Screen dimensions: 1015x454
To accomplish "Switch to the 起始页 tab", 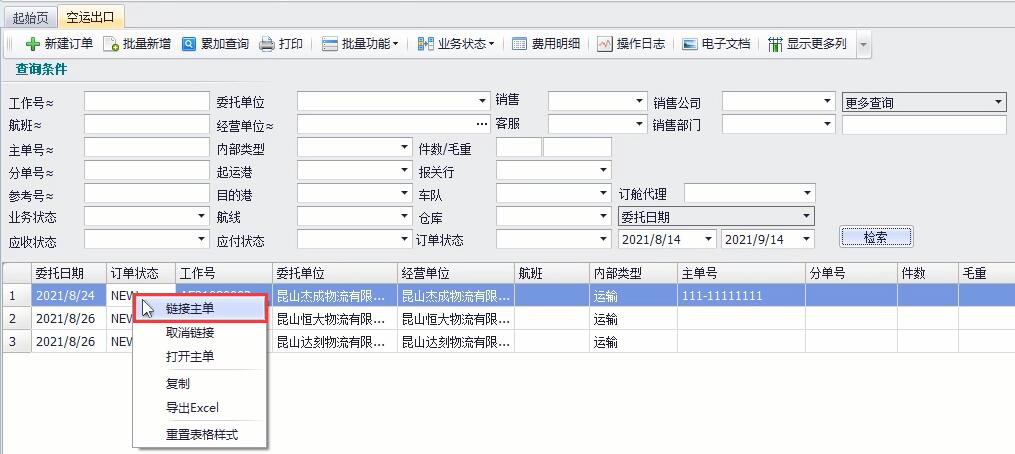I will click(29, 17).
